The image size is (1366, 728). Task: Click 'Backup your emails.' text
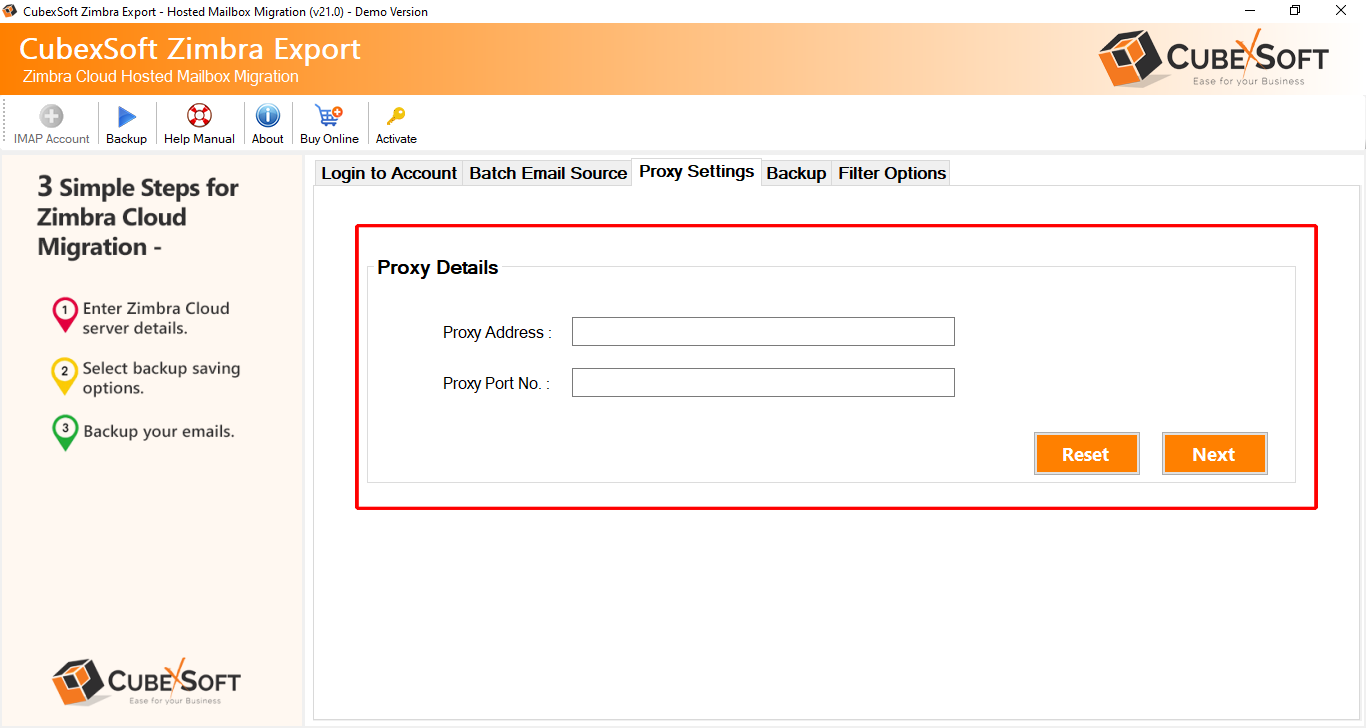click(159, 432)
